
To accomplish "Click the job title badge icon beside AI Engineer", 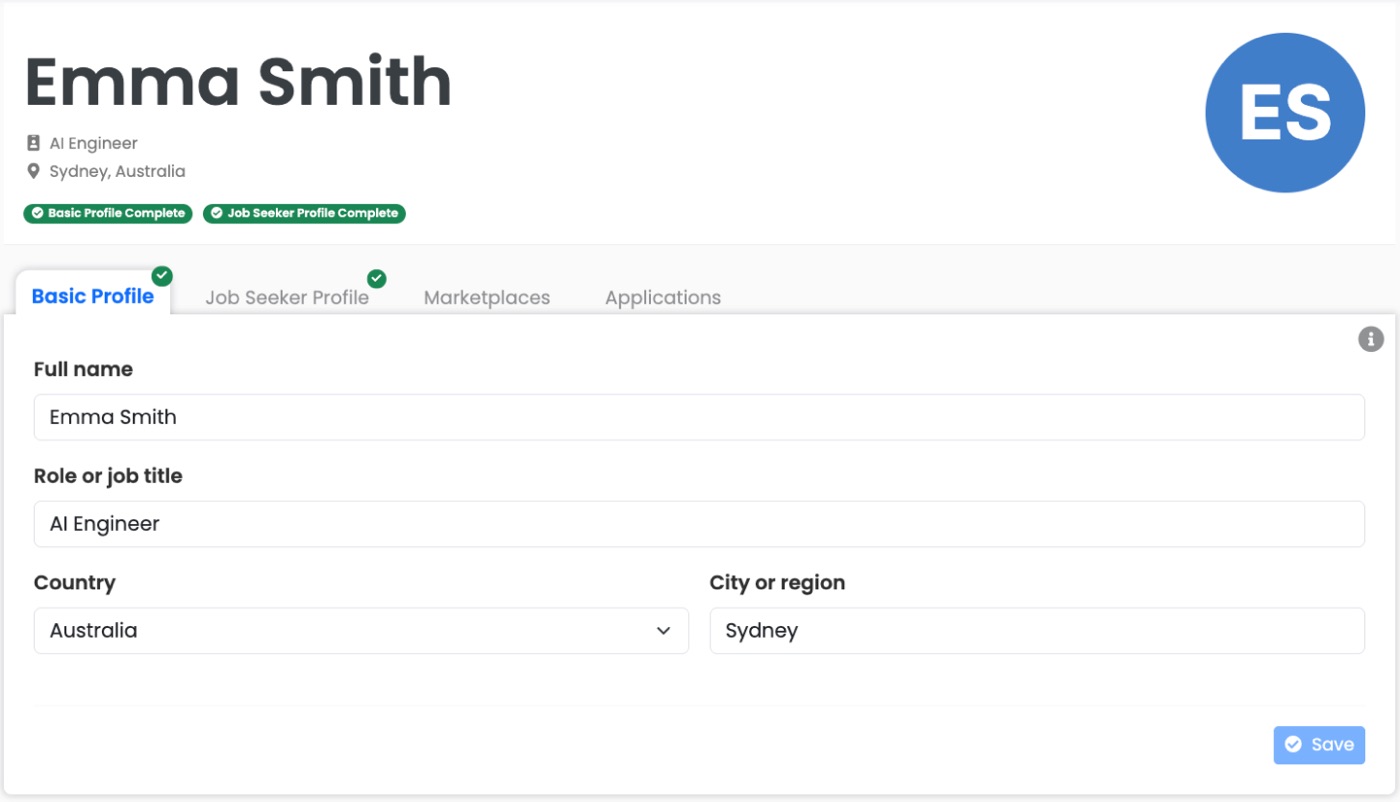I will pyautogui.click(x=33, y=143).
